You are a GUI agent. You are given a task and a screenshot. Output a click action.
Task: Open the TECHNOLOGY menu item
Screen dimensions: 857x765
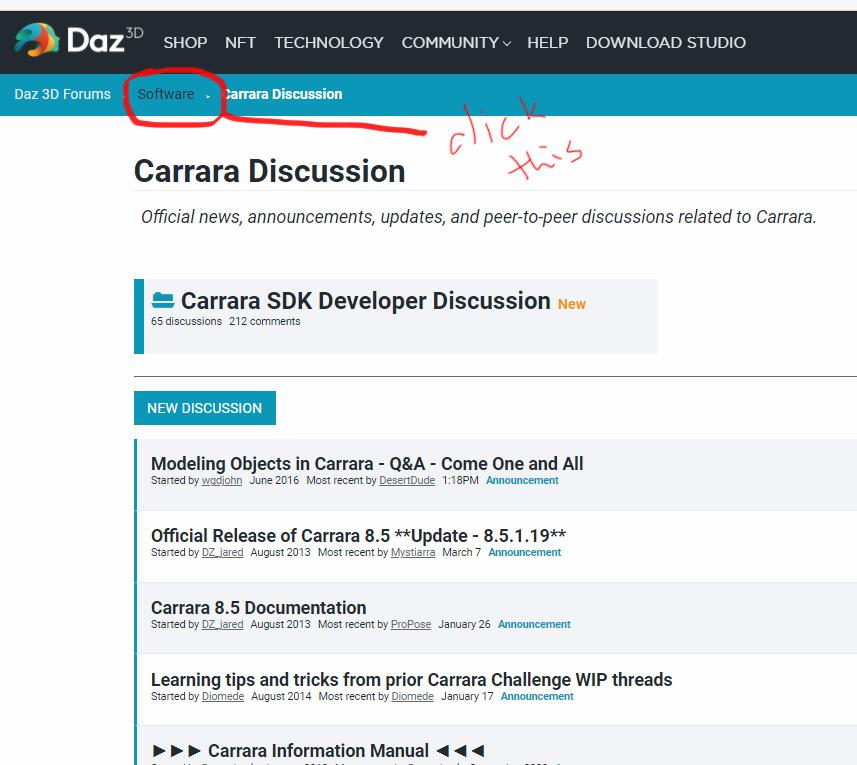coord(328,43)
